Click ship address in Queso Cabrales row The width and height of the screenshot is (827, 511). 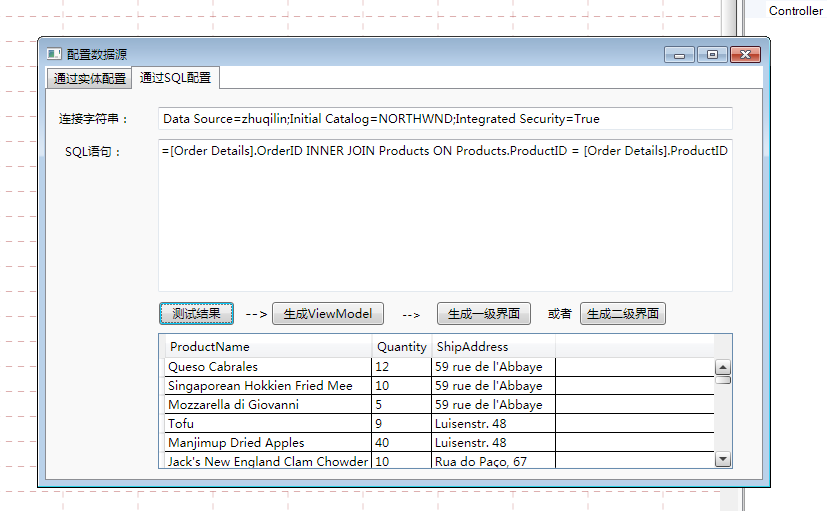tap(494, 367)
